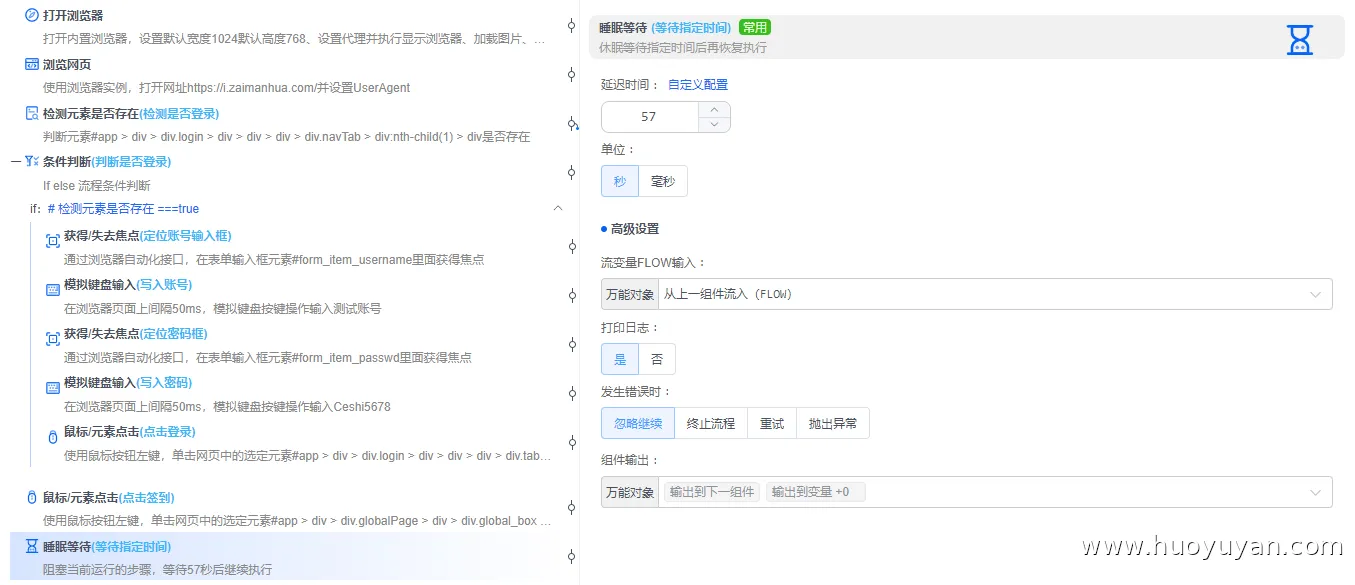
Task: Click the 条件判断 filter icon
Action: pyautogui.click(x=31, y=161)
